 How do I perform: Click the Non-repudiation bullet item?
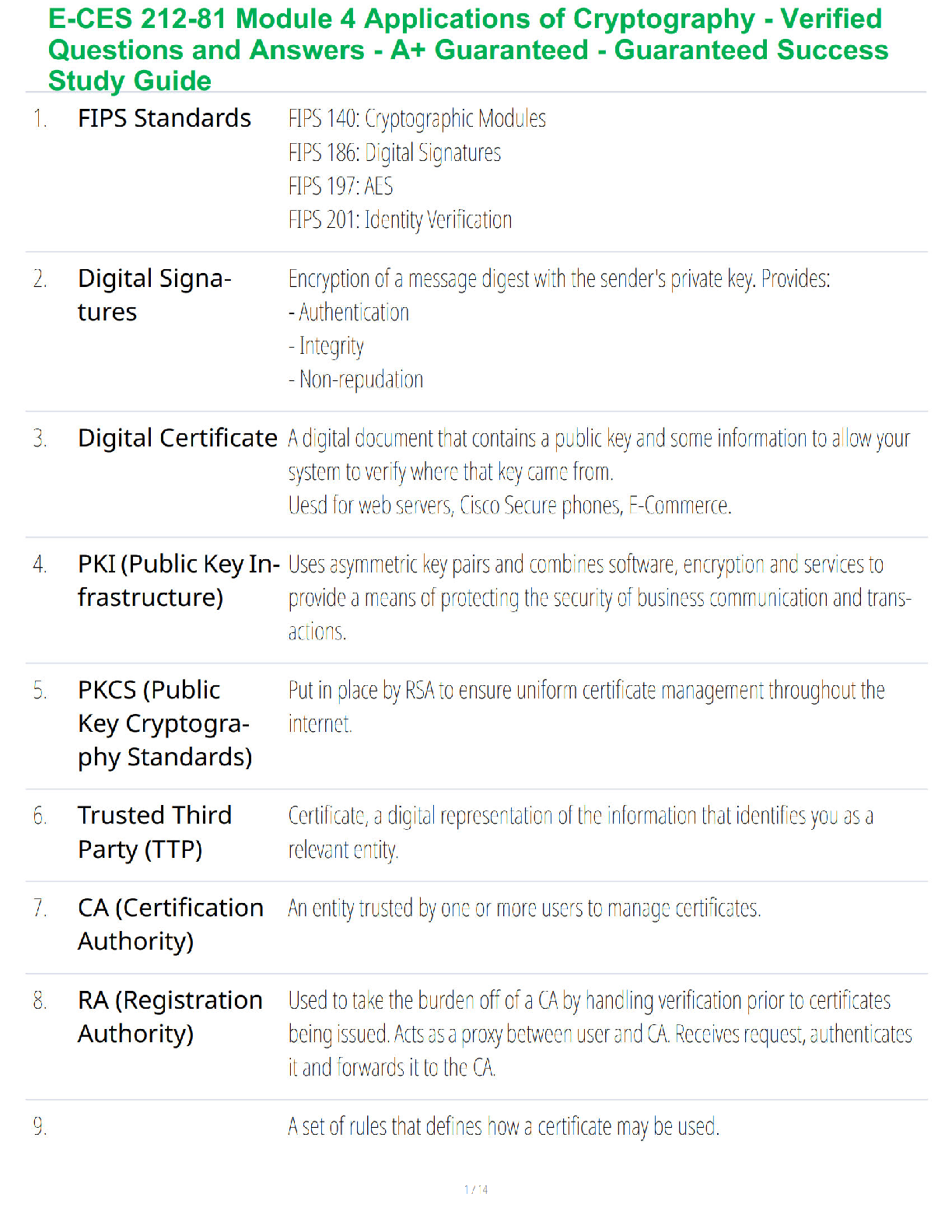pyautogui.click(x=355, y=380)
